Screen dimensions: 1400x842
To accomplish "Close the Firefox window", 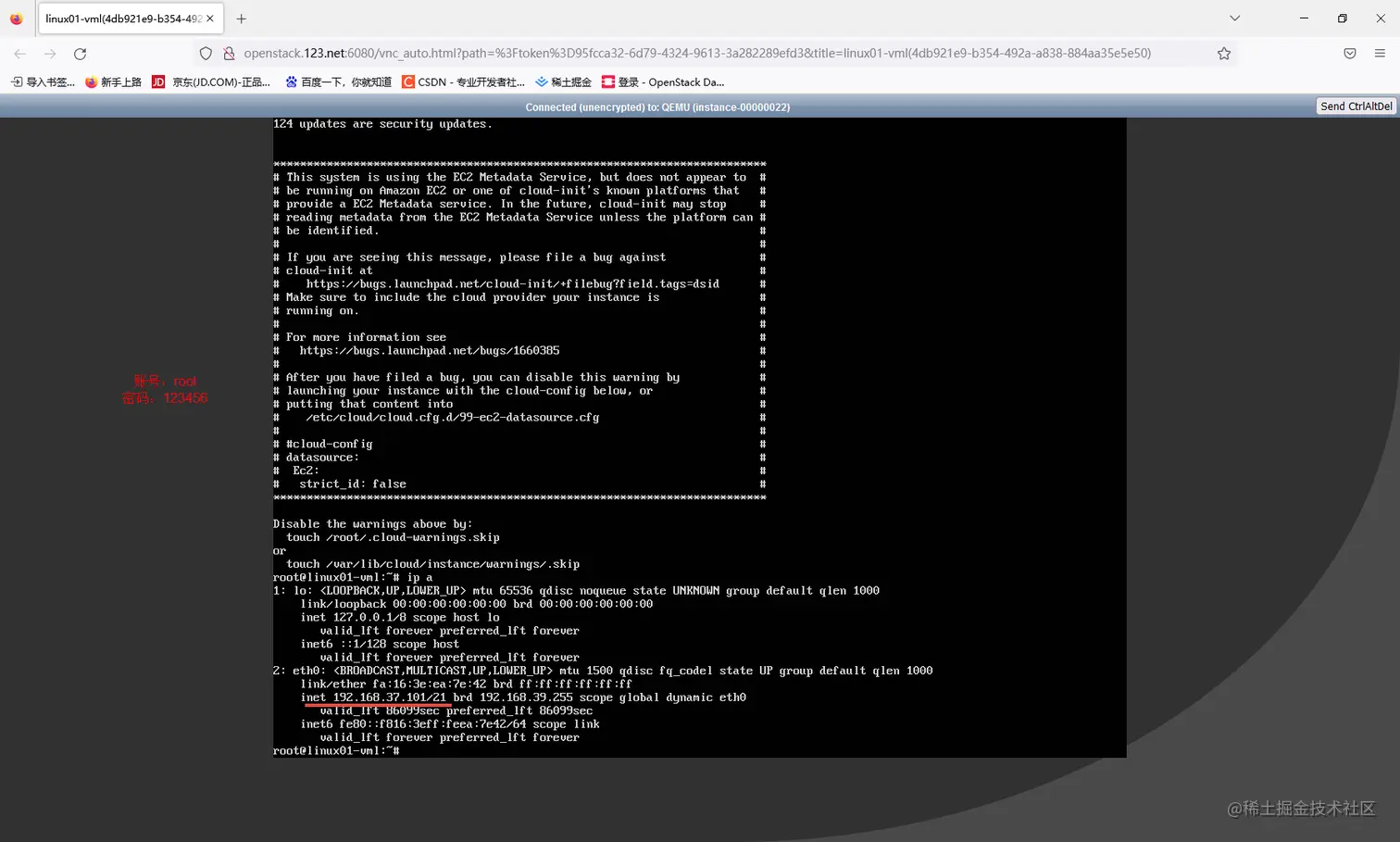I will click(1380, 19).
